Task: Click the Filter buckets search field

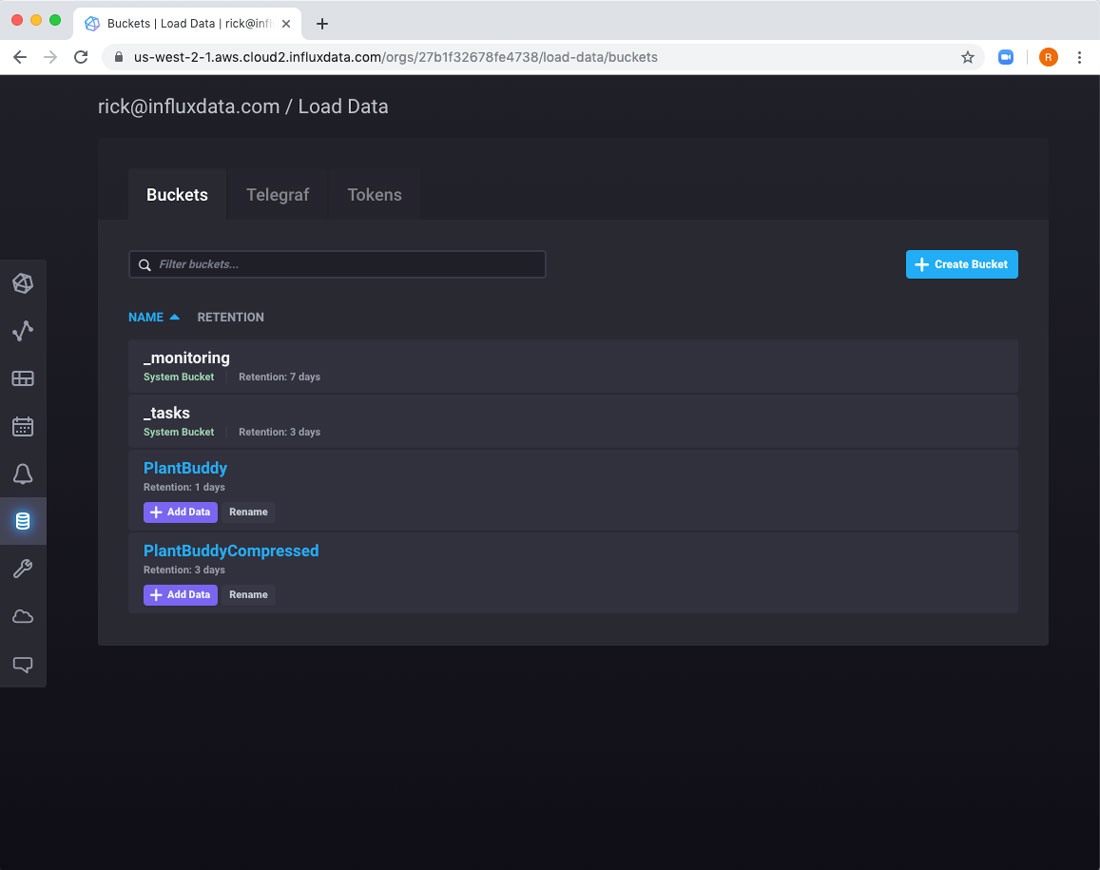Action: (337, 264)
